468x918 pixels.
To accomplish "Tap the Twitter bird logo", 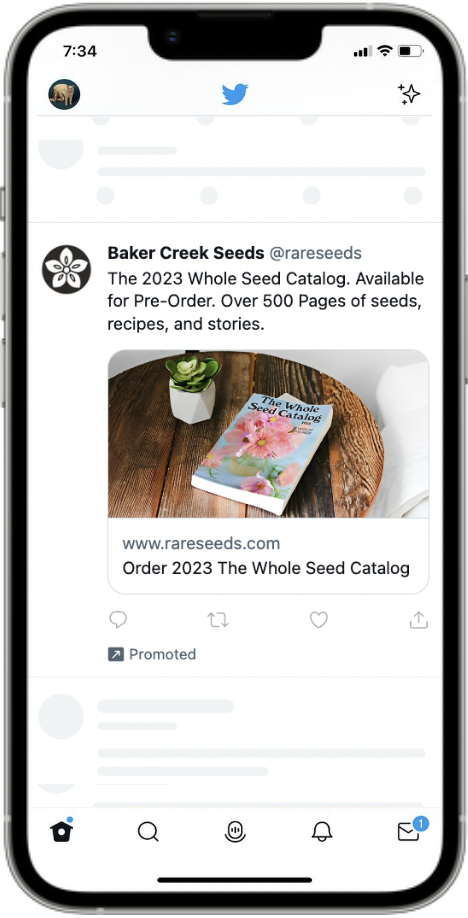I will point(235,94).
